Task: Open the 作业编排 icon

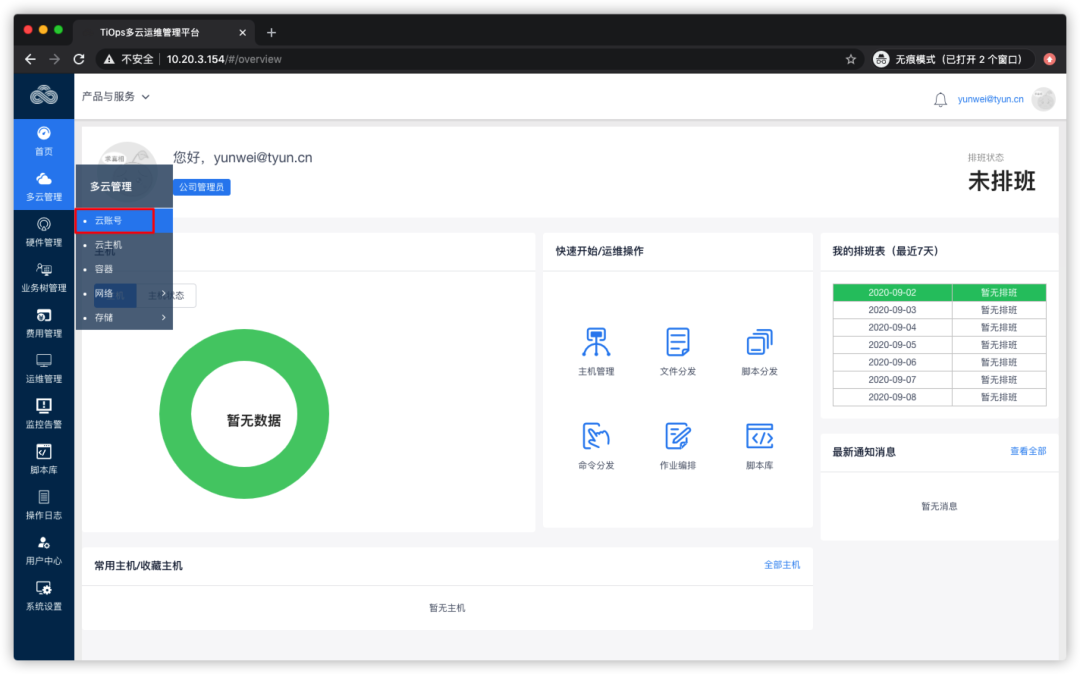Action: tap(678, 443)
